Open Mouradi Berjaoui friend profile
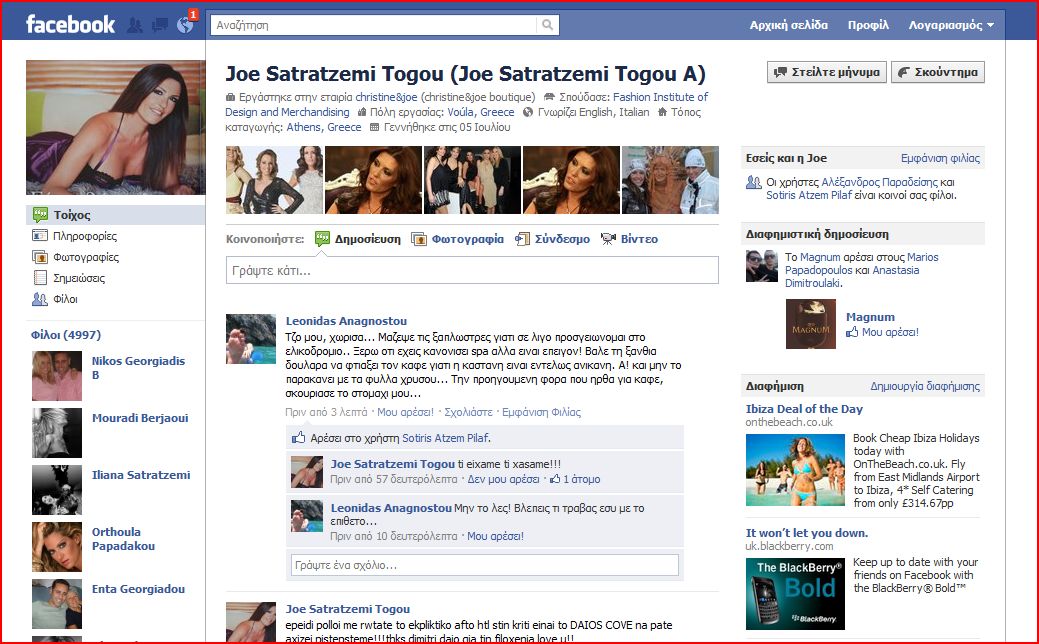Image resolution: width=1039 pixels, height=644 pixels. point(140,418)
